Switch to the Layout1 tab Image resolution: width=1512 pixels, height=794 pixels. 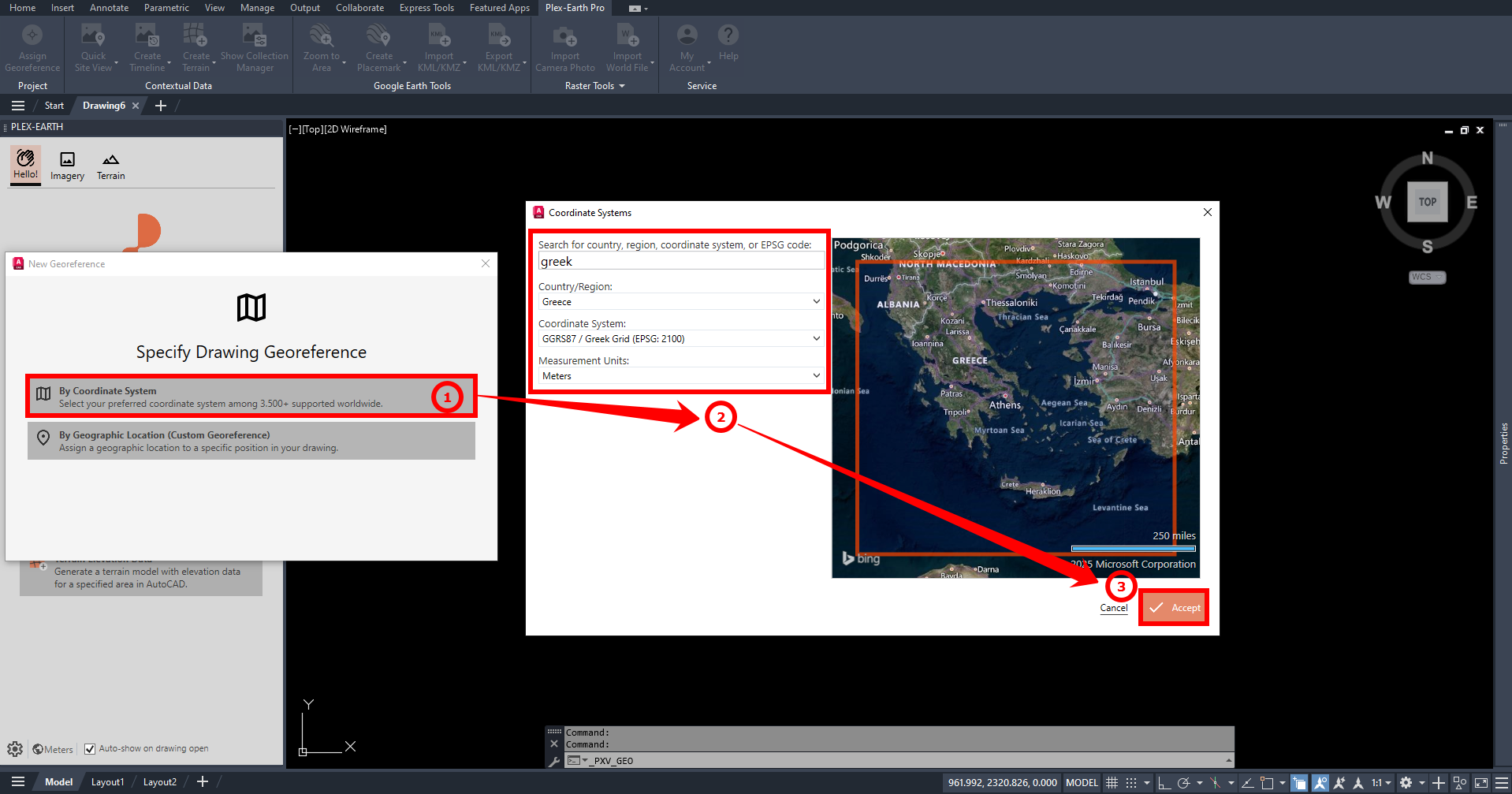(x=108, y=781)
